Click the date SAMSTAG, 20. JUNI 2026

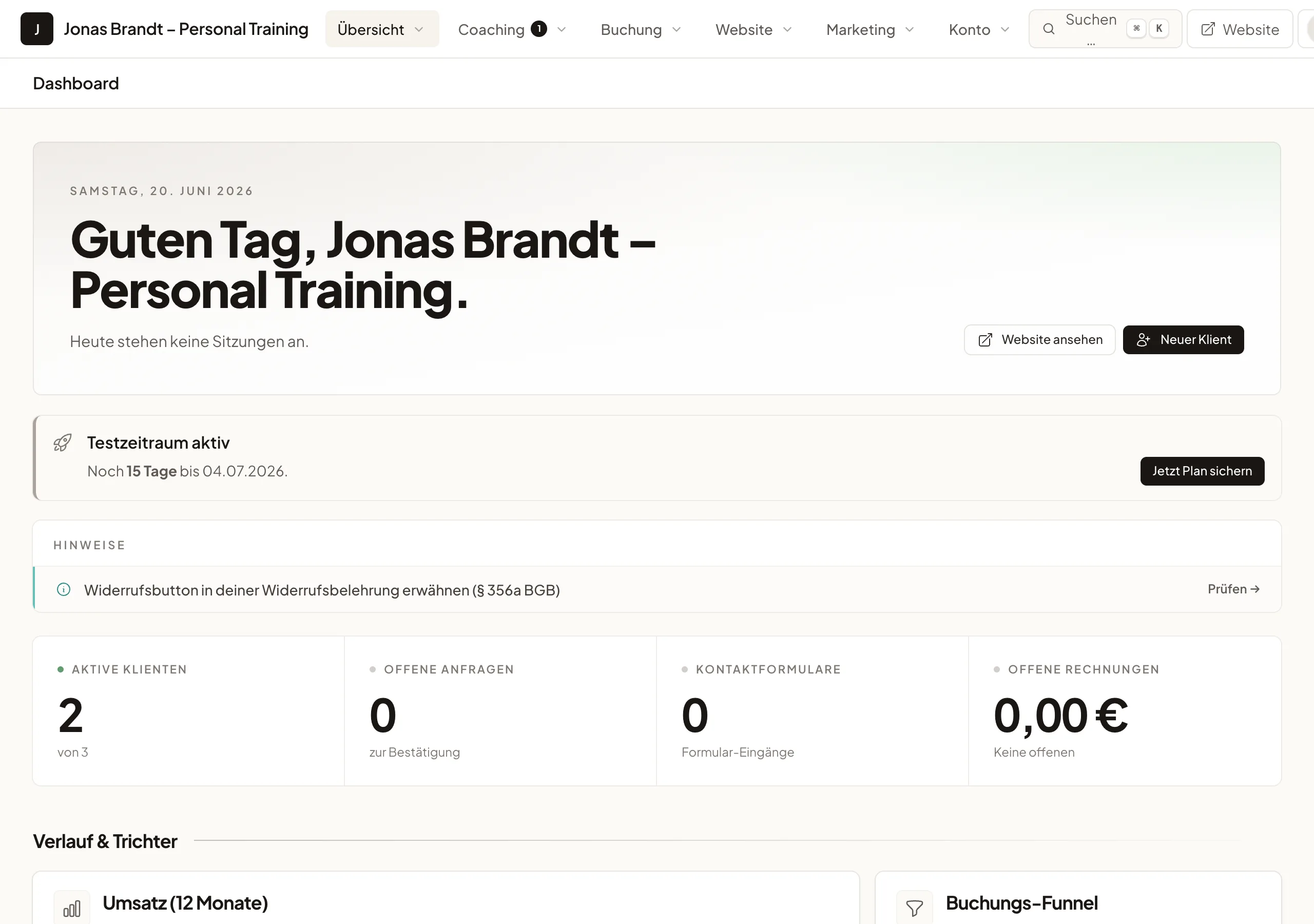coord(161,190)
